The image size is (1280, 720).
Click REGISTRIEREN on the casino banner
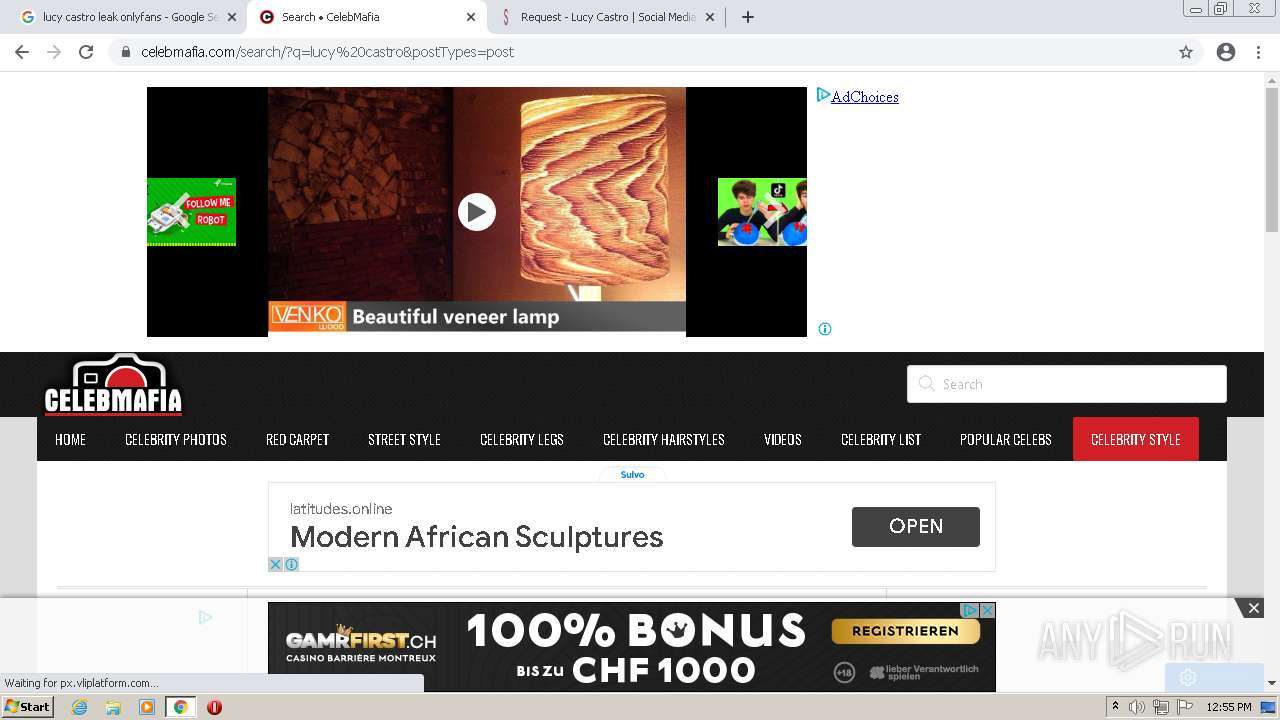coord(905,631)
